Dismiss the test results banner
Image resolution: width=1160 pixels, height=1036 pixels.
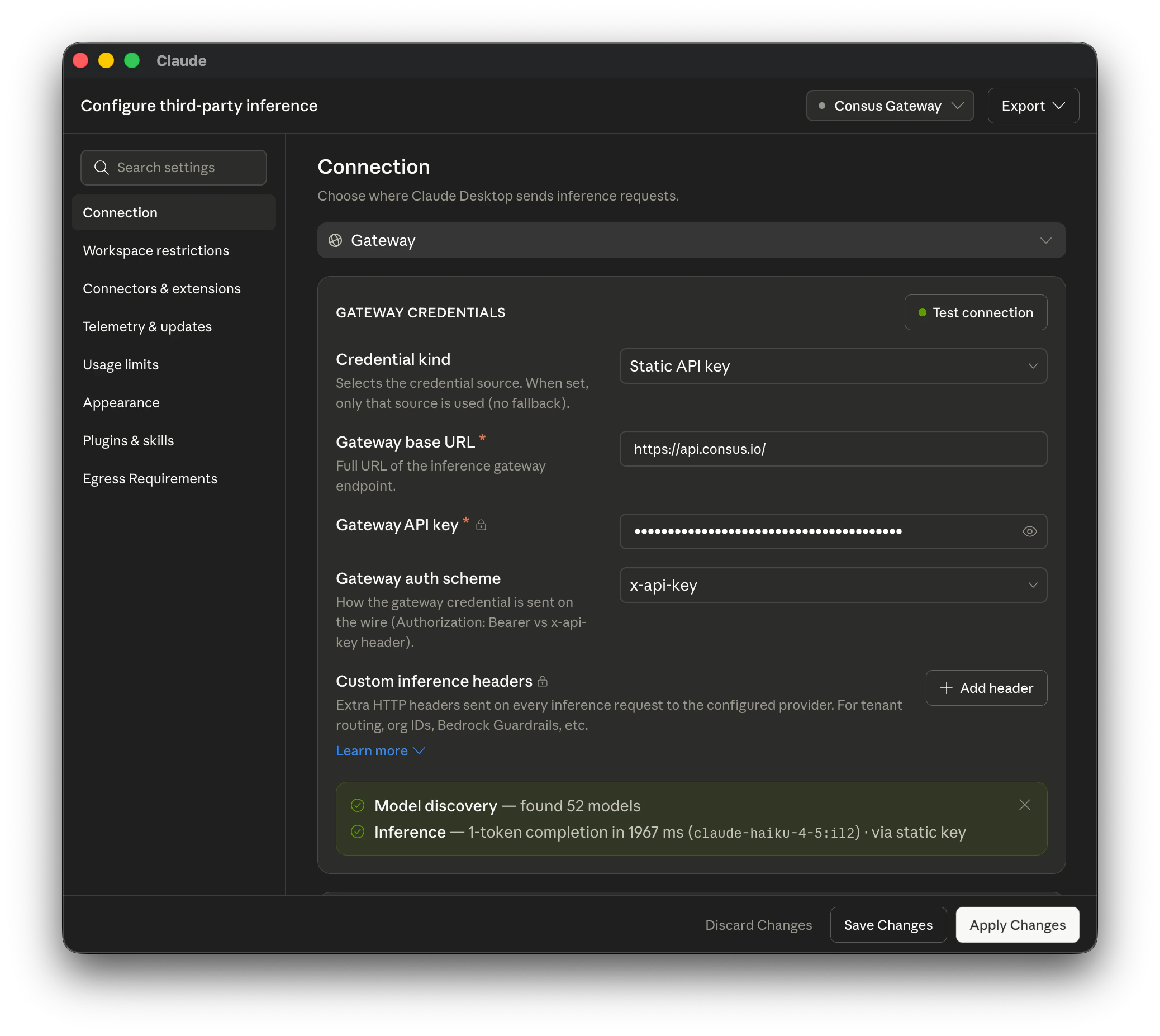[x=1025, y=805]
